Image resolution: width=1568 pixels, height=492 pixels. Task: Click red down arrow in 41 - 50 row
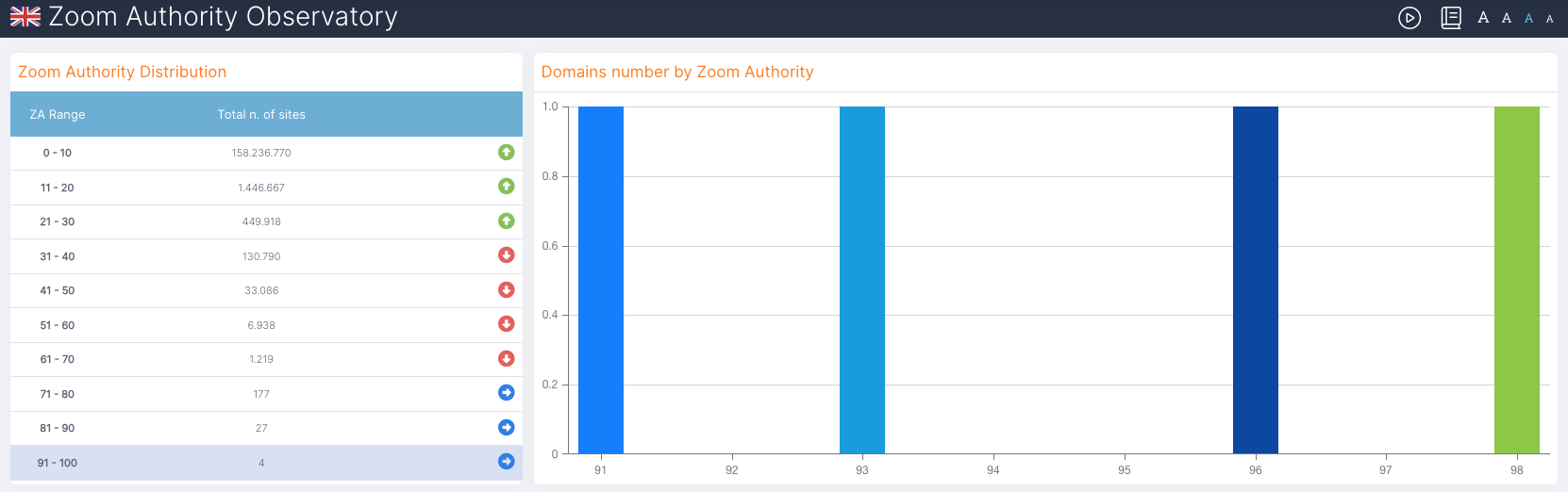507,289
